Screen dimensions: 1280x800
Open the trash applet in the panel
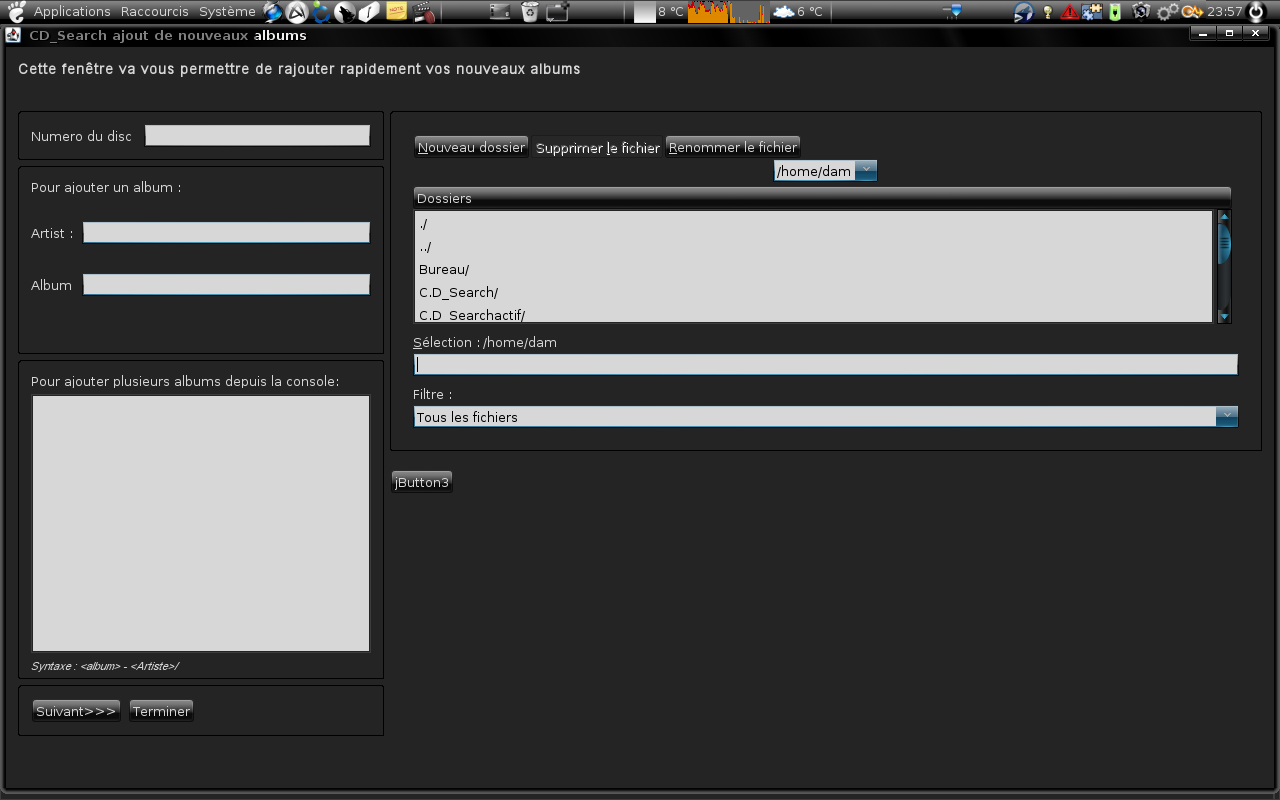coord(528,12)
